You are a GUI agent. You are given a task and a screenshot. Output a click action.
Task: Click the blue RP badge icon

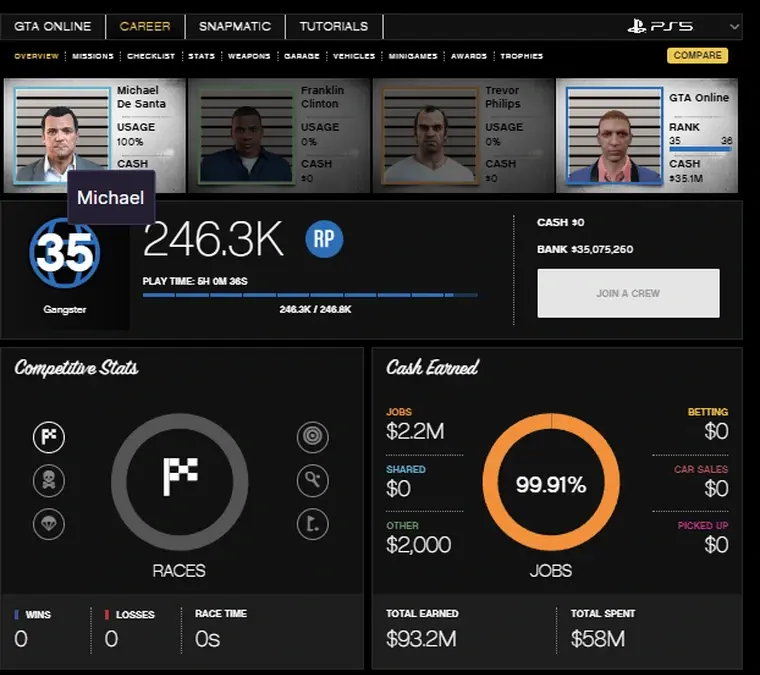click(x=324, y=240)
